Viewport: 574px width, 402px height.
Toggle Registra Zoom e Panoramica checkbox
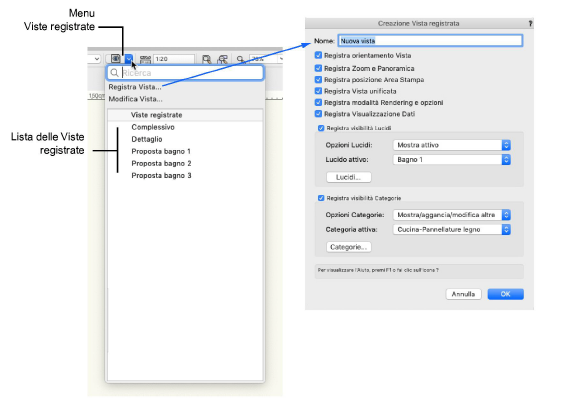[x=318, y=68]
